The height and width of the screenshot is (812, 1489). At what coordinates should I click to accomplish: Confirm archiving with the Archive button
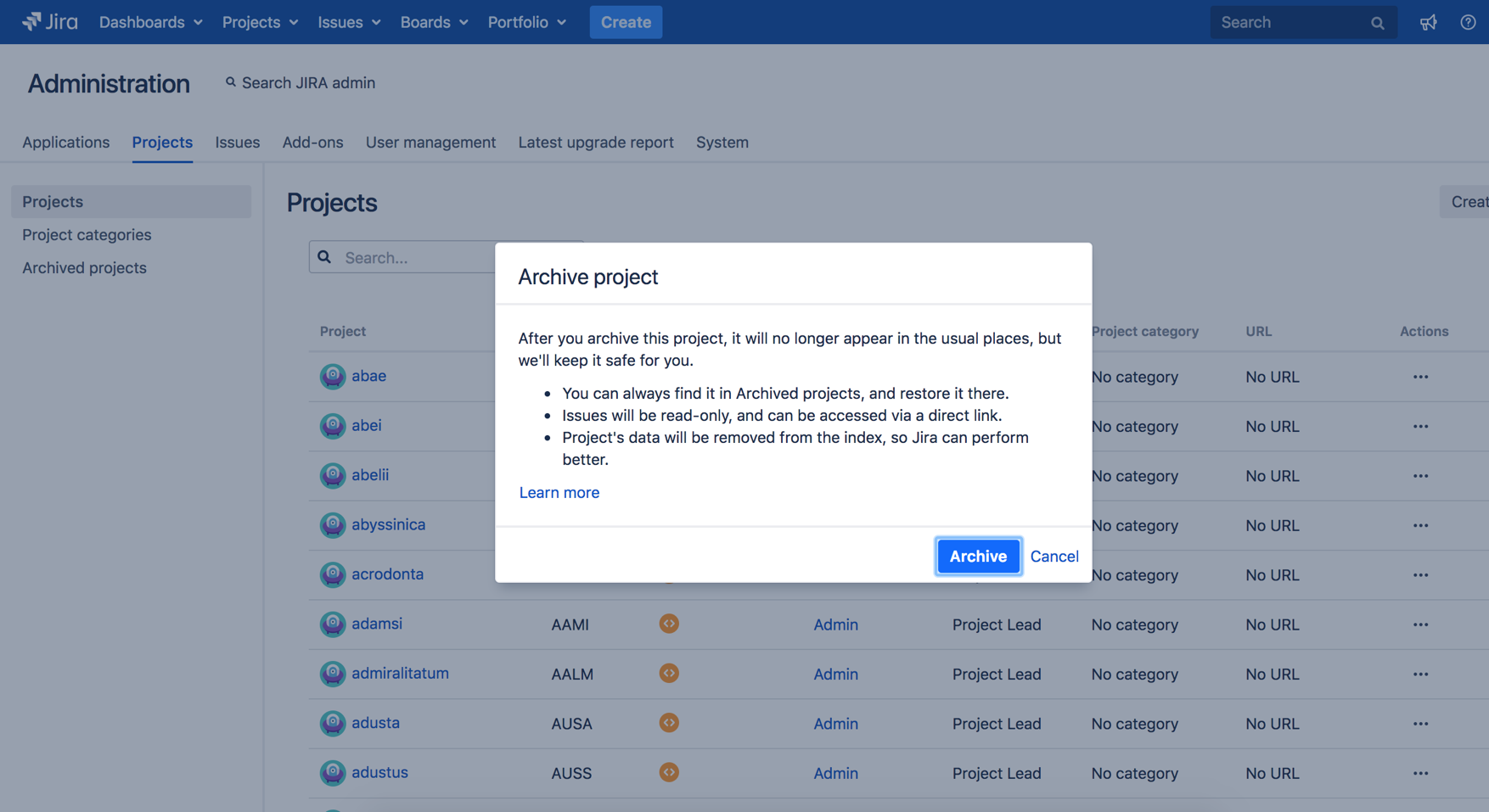tap(978, 556)
